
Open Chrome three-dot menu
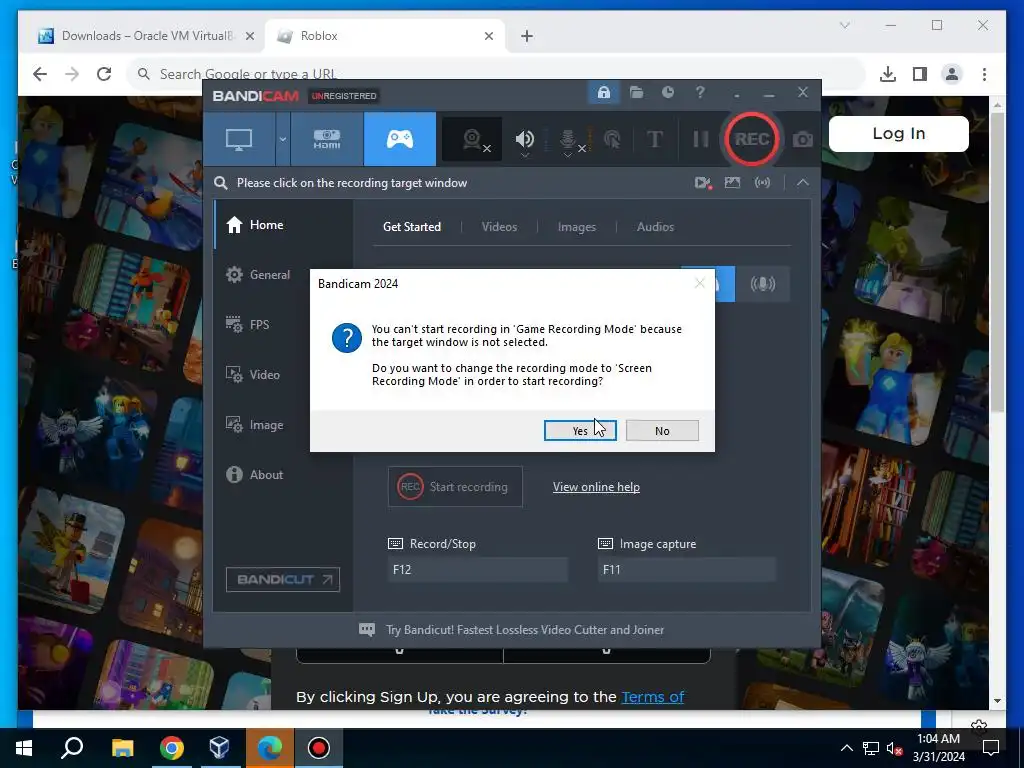pyautogui.click(x=984, y=74)
